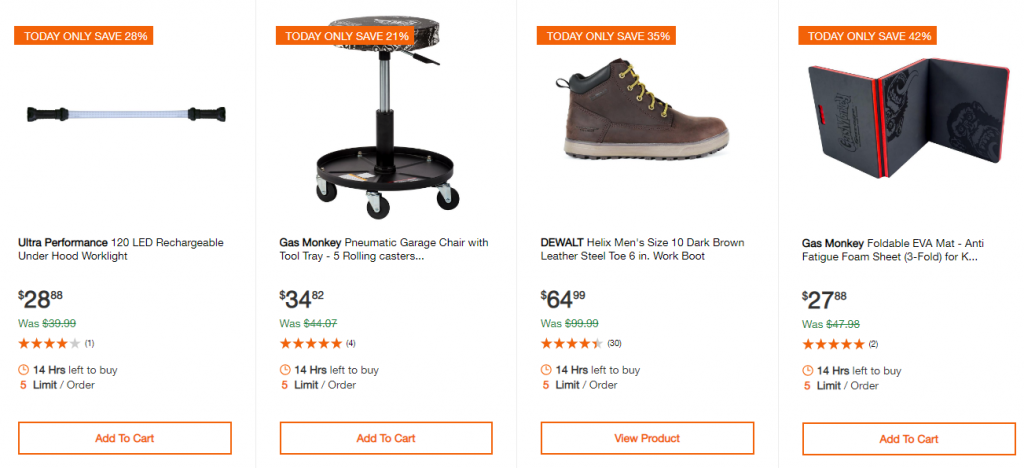Open the five-star rating for the foldable mat
This screenshot has width=1024, height=468.
(833, 344)
